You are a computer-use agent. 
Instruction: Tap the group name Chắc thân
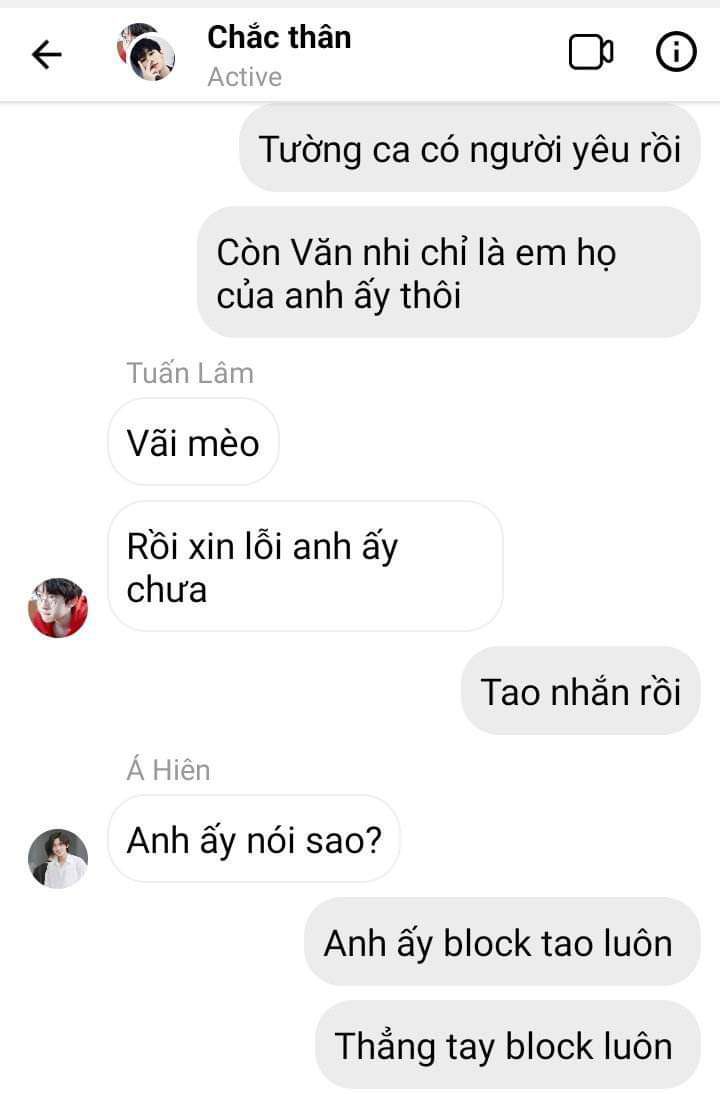click(x=279, y=37)
